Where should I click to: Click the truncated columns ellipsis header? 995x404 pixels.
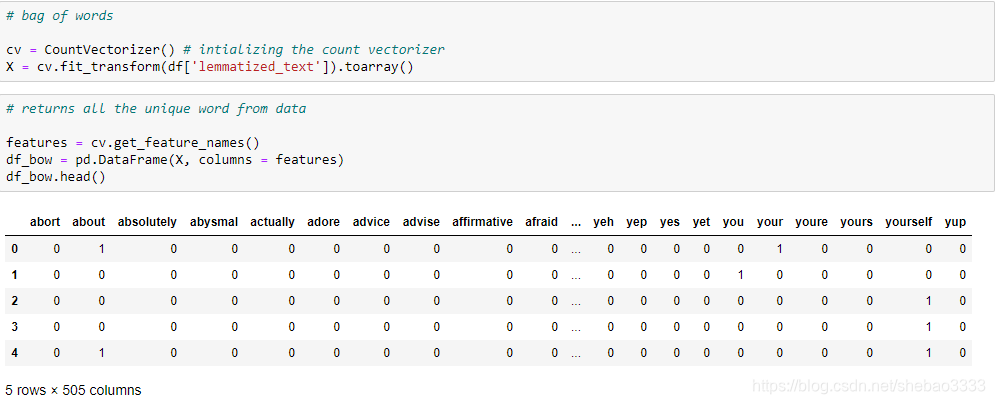[576, 223]
